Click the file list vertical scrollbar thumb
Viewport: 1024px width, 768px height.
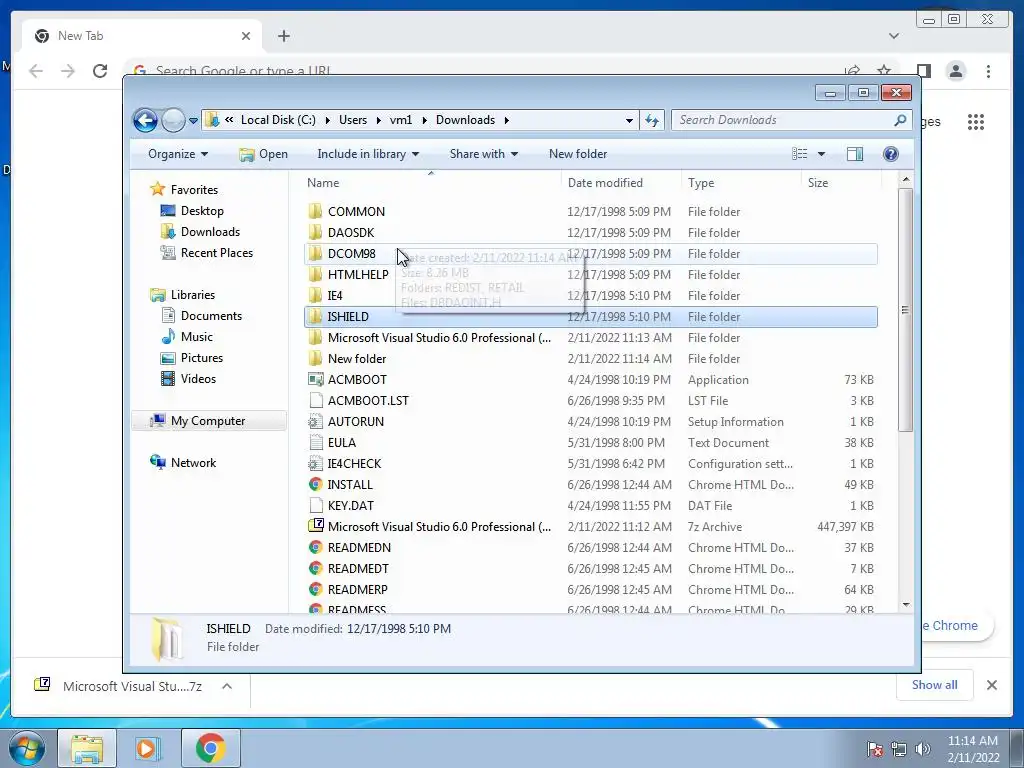pyautogui.click(x=905, y=310)
